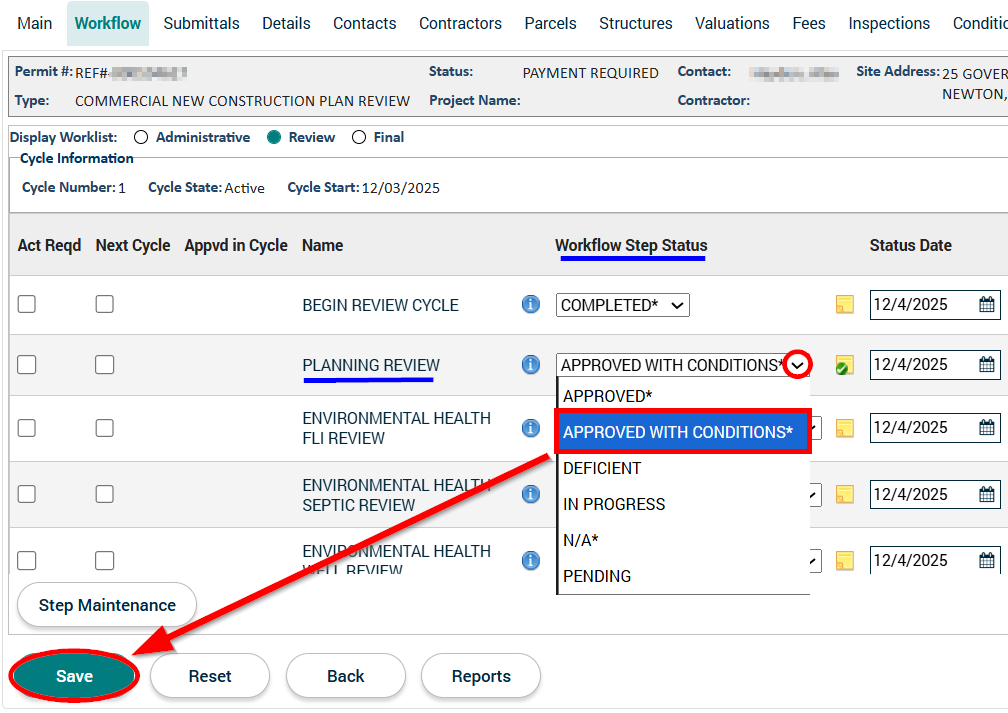This screenshot has width=1008, height=713.
Task: Open the Inspections tab
Action: [x=889, y=23]
